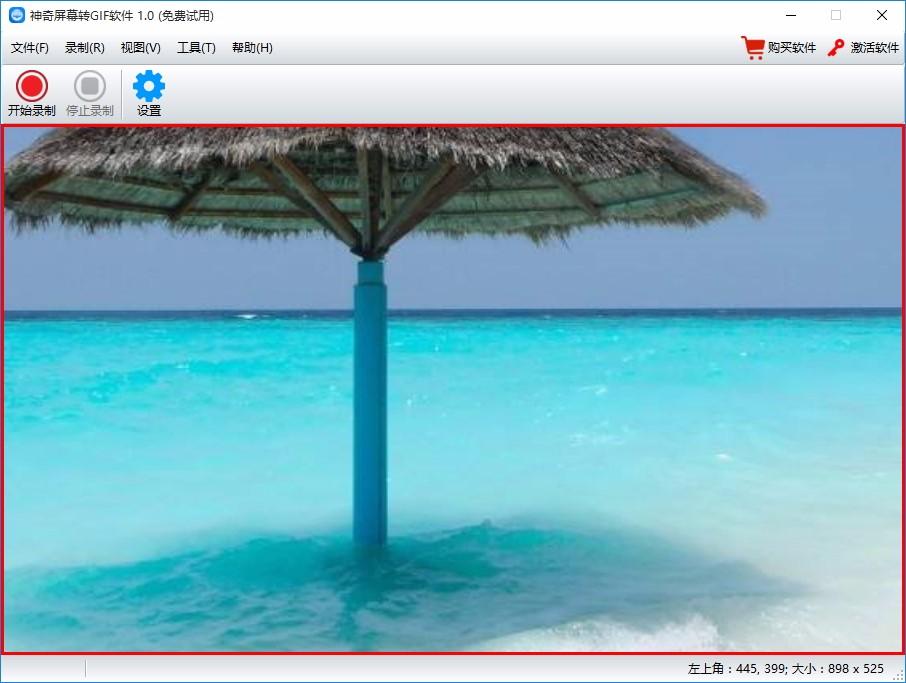Screen dimensions: 906x683
Task: Close the GIF recorder window
Action: 882,16
